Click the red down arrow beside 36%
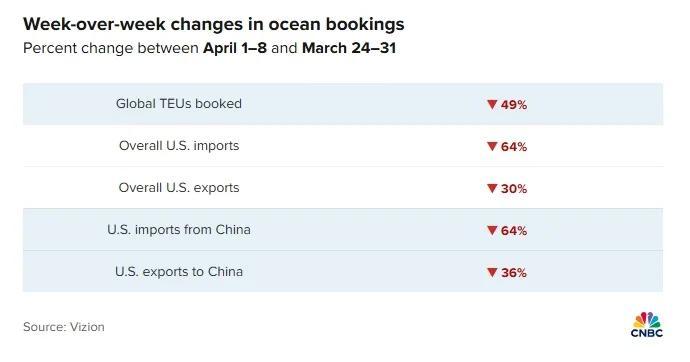The width and height of the screenshot is (690, 362). click(x=492, y=273)
